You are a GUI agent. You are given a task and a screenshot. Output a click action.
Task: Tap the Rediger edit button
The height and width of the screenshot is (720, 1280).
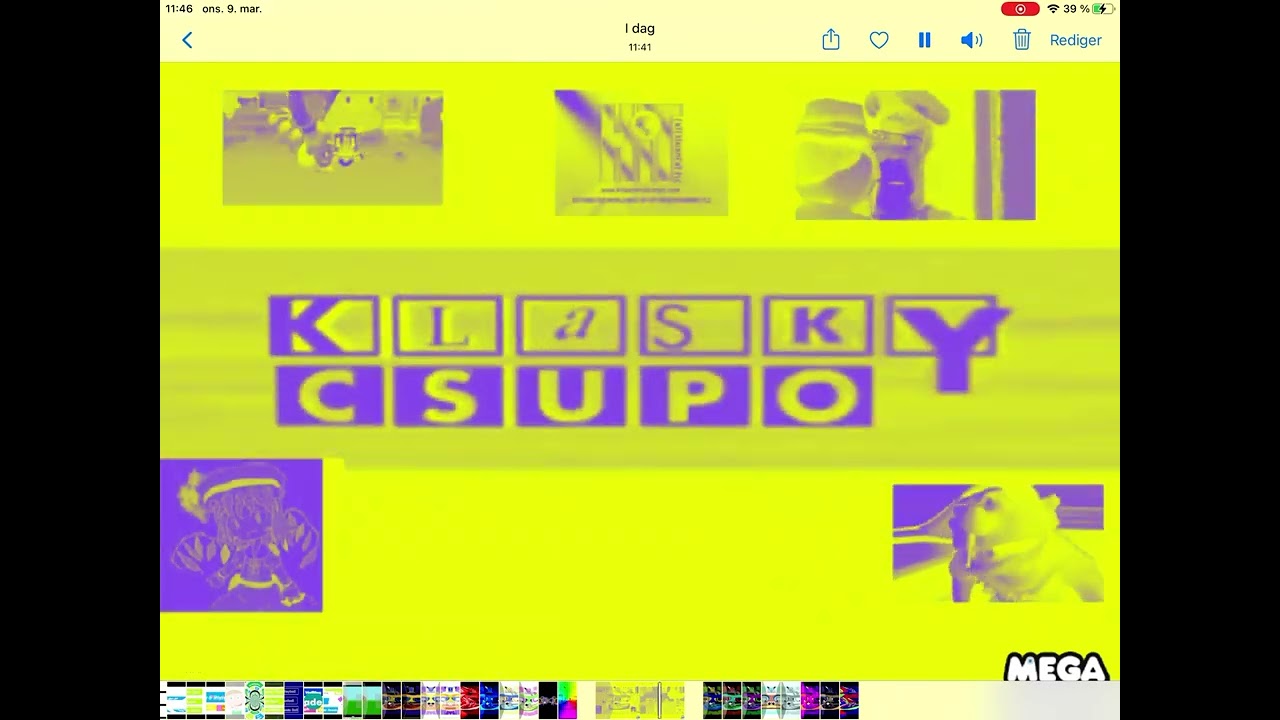(1076, 40)
